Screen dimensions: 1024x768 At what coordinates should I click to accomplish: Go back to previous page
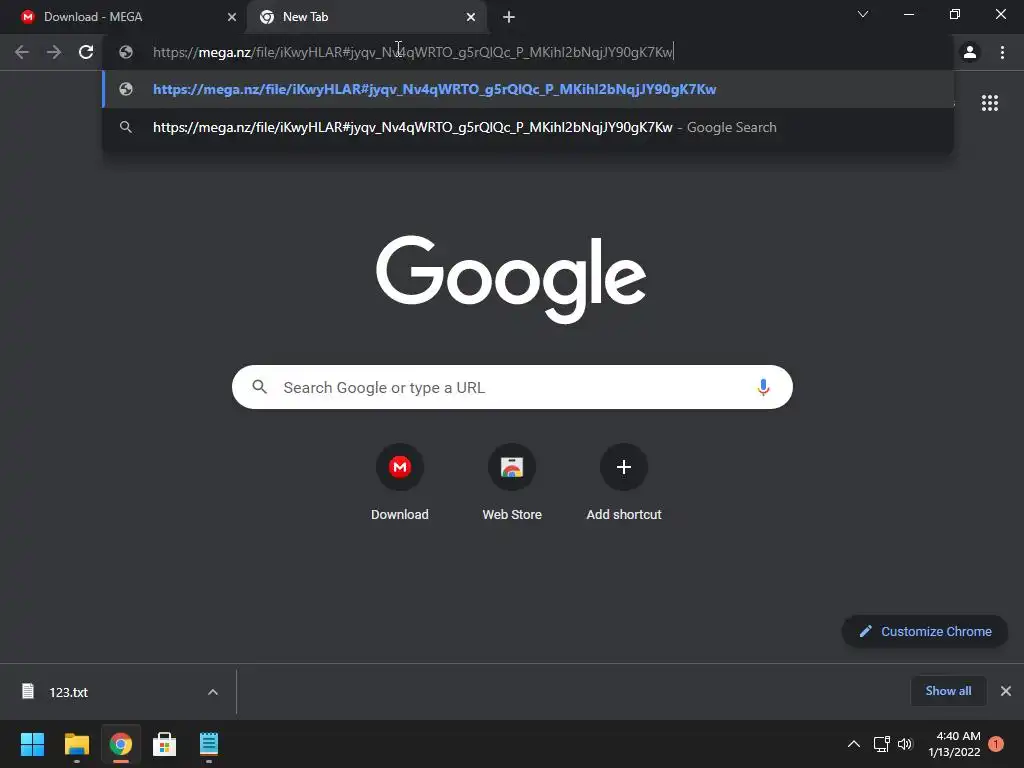click(x=22, y=52)
